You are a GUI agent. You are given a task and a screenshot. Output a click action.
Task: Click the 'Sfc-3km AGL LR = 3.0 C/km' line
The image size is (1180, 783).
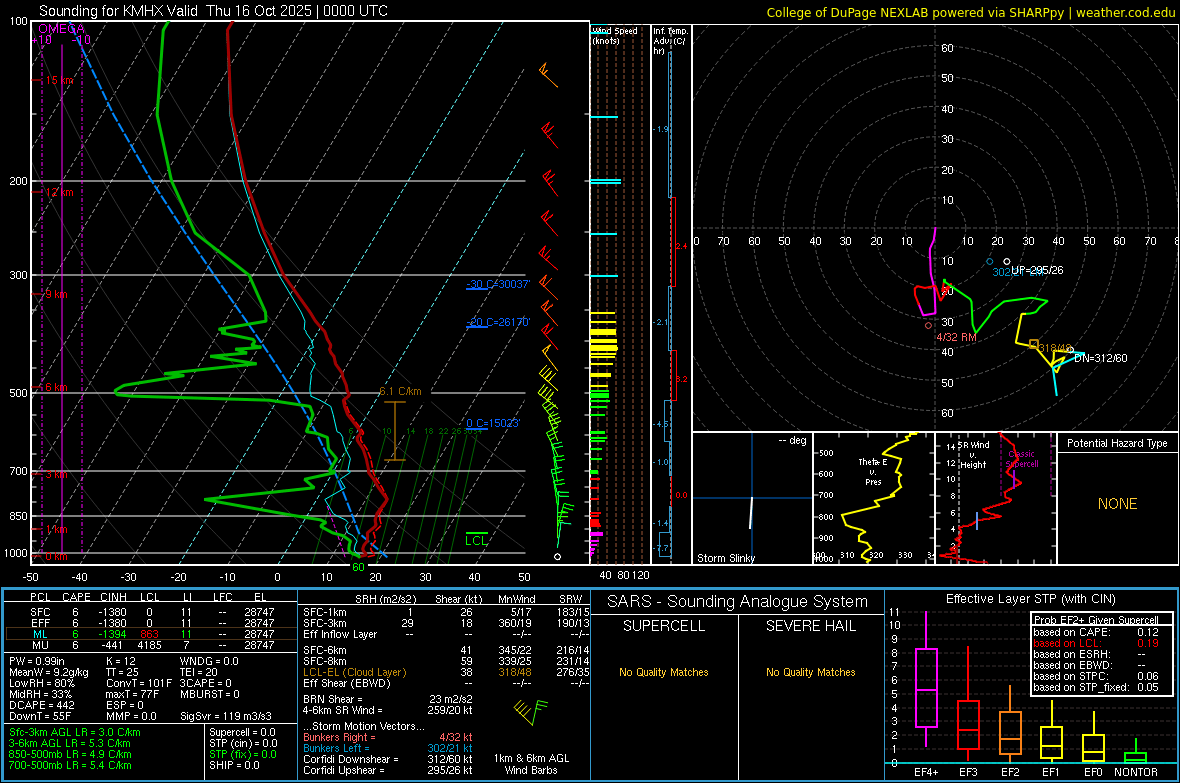[x=75, y=732]
